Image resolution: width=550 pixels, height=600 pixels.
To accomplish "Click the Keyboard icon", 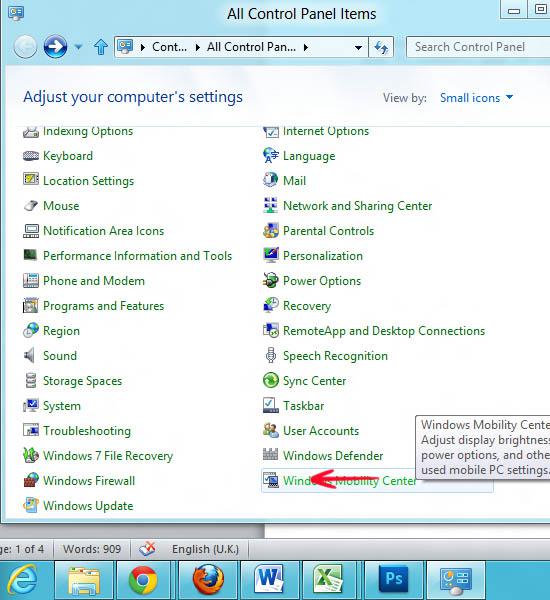I will point(31,156).
